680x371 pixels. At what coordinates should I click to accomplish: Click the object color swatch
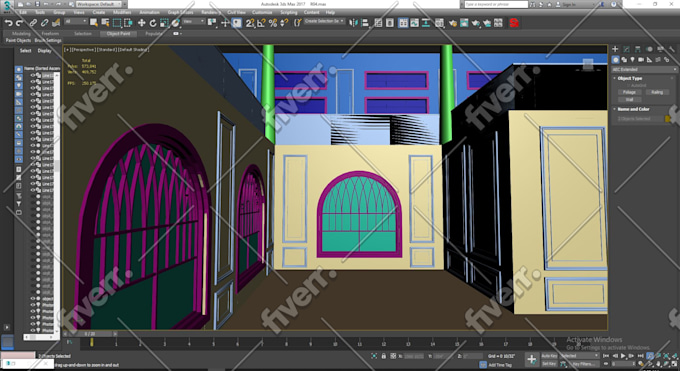pyautogui.click(x=667, y=119)
